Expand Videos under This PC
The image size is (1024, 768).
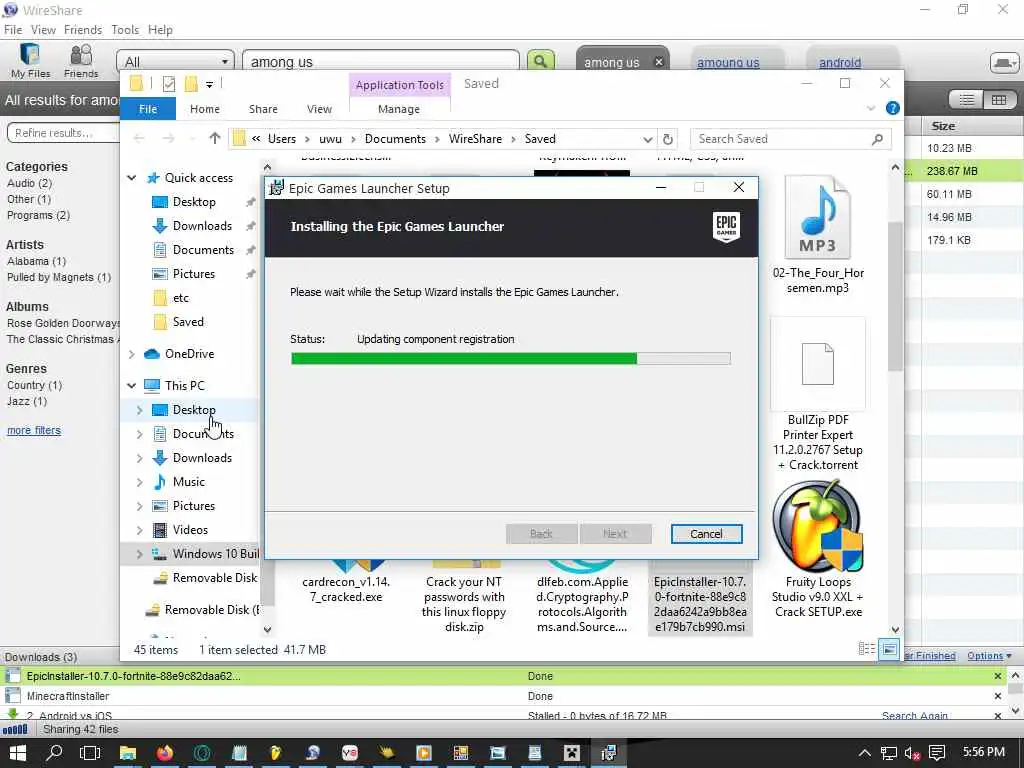tap(139, 530)
